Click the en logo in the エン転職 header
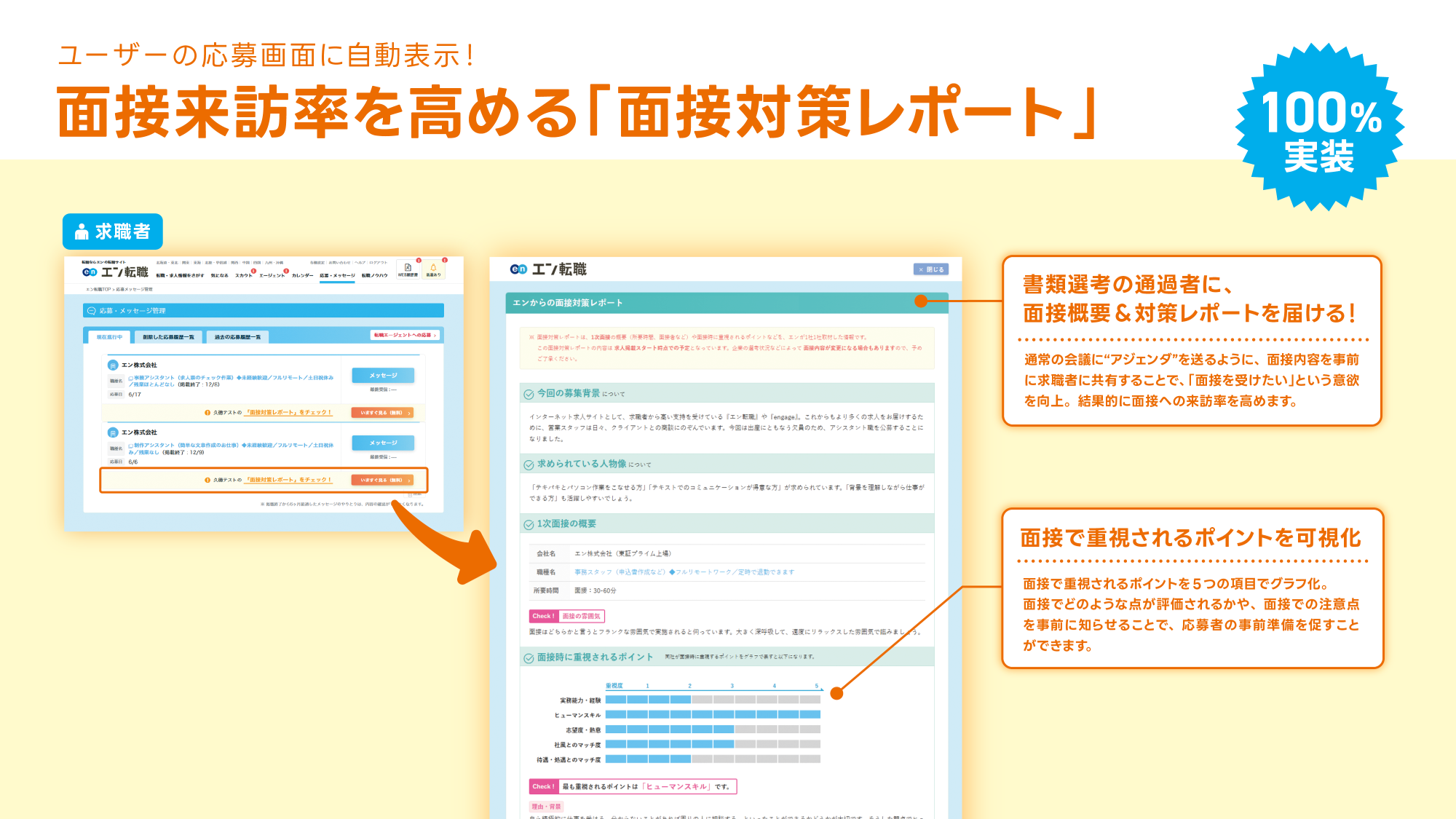The height and width of the screenshot is (819, 1456). pyautogui.click(x=89, y=272)
